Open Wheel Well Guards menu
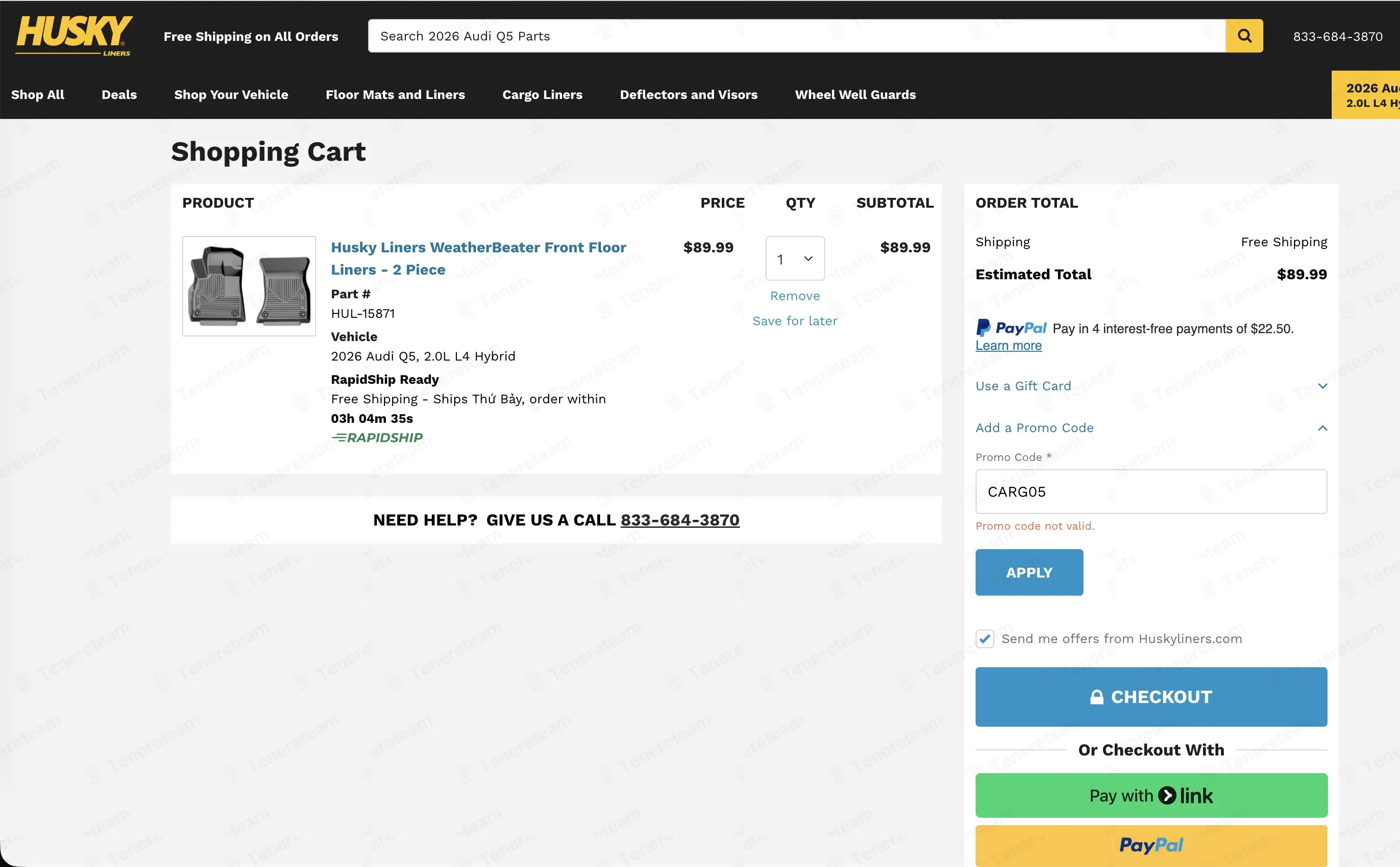The height and width of the screenshot is (867, 1400). point(855,95)
